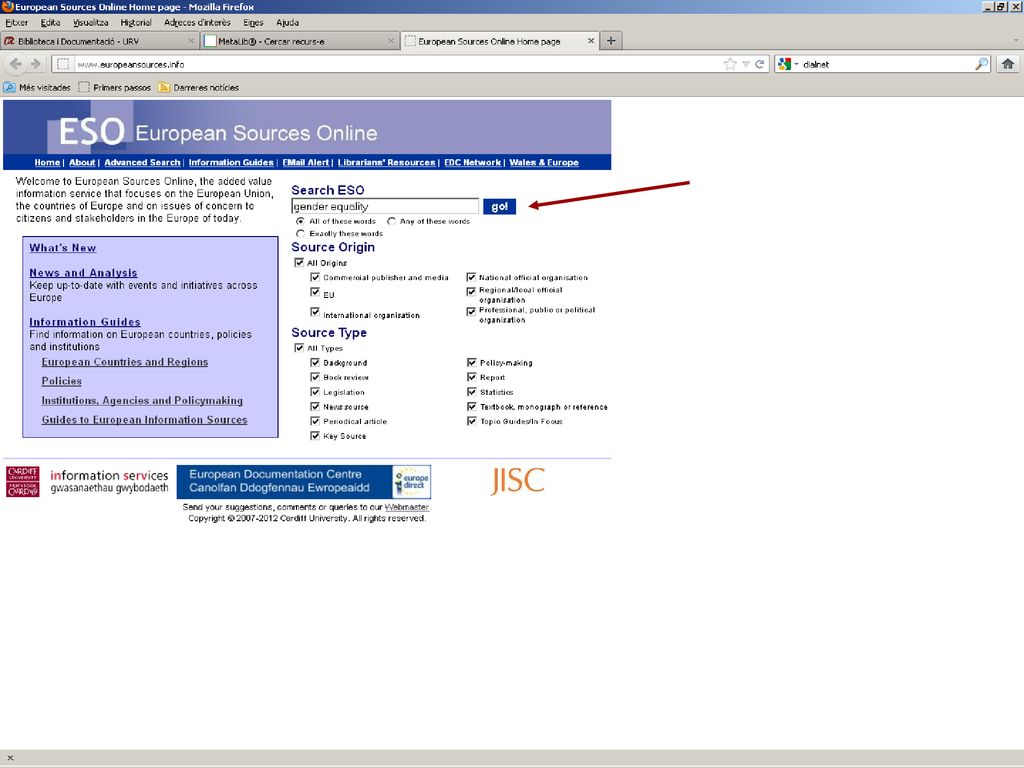Toggle the All Origins checkbox
This screenshot has height=768, width=1024.
tap(299, 263)
